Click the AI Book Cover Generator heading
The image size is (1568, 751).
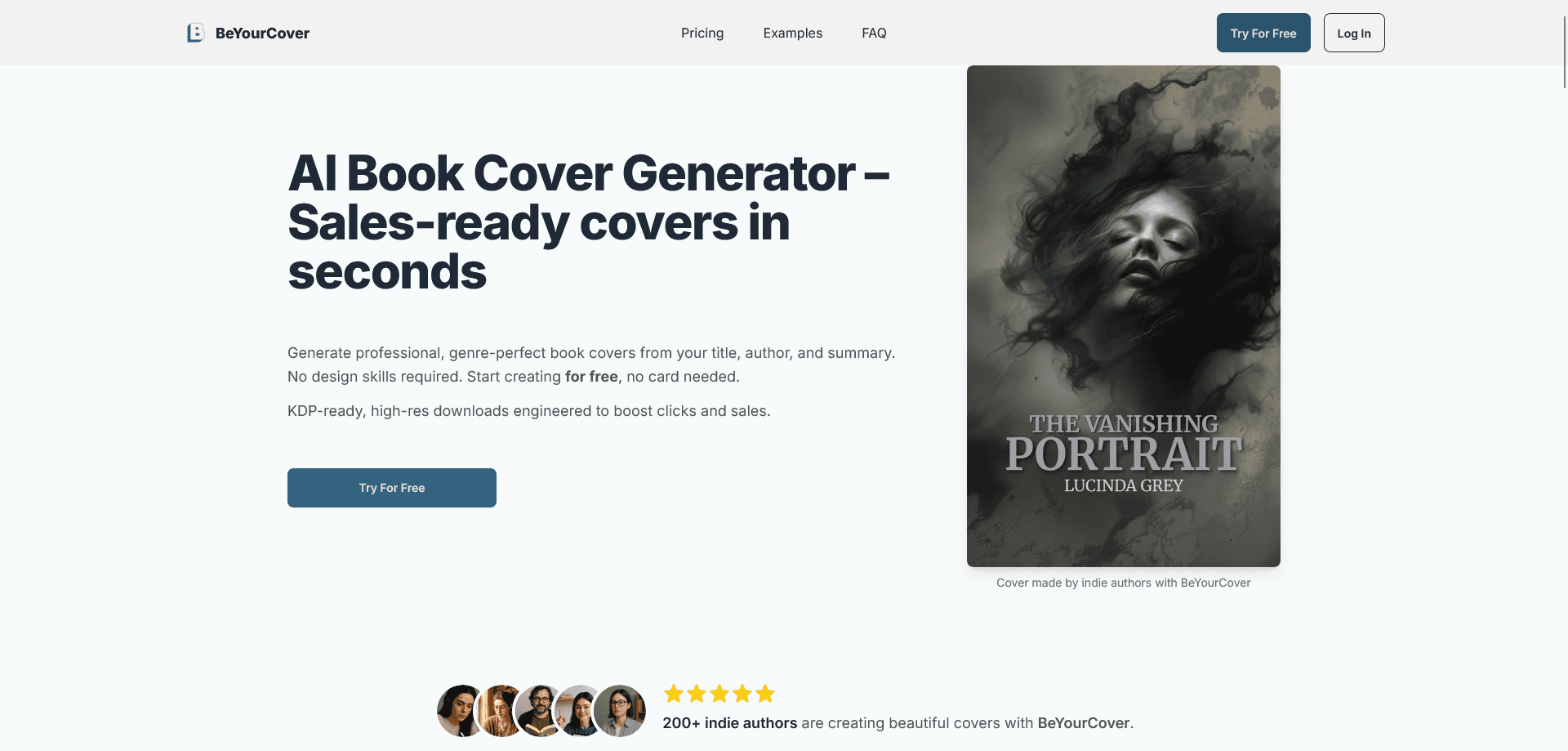click(590, 222)
